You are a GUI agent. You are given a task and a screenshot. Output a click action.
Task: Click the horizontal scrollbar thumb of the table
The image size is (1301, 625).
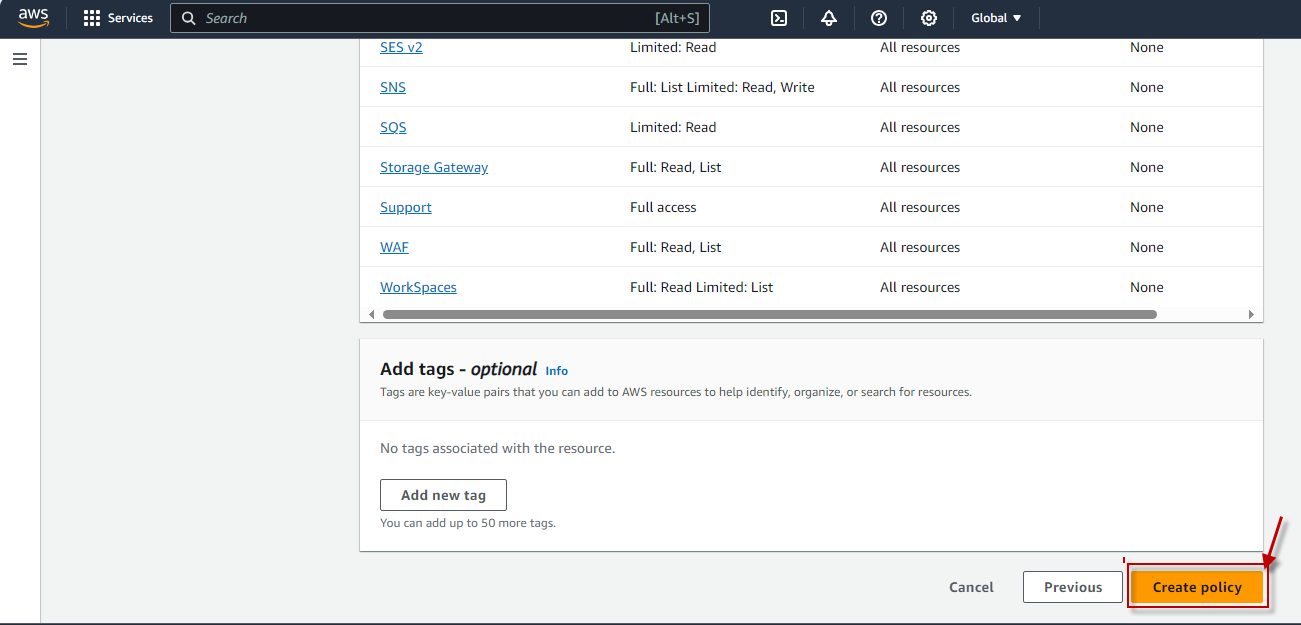coord(769,314)
